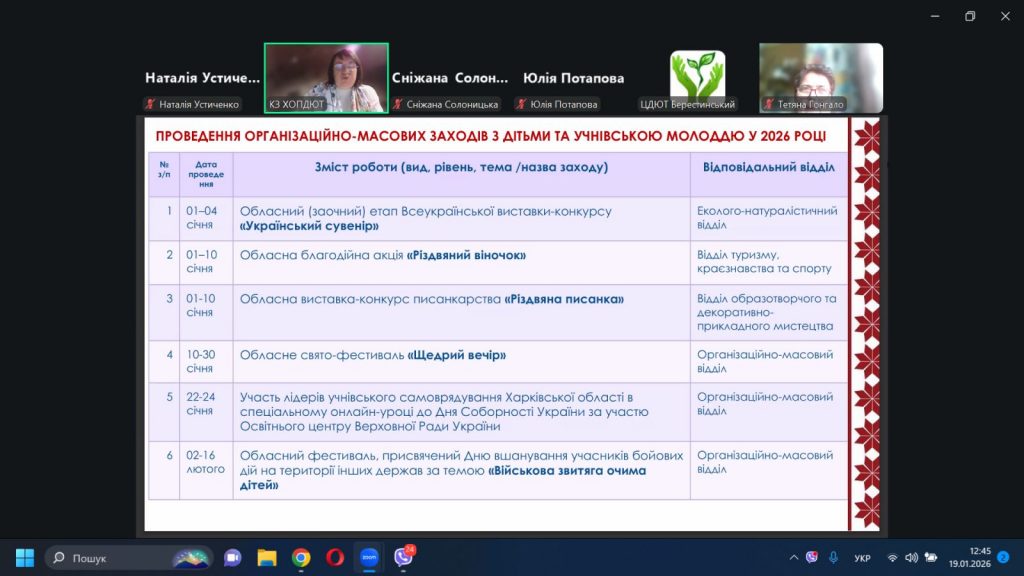Open the Opera browser from the taskbar
The image size is (1024, 576).
click(x=334, y=557)
